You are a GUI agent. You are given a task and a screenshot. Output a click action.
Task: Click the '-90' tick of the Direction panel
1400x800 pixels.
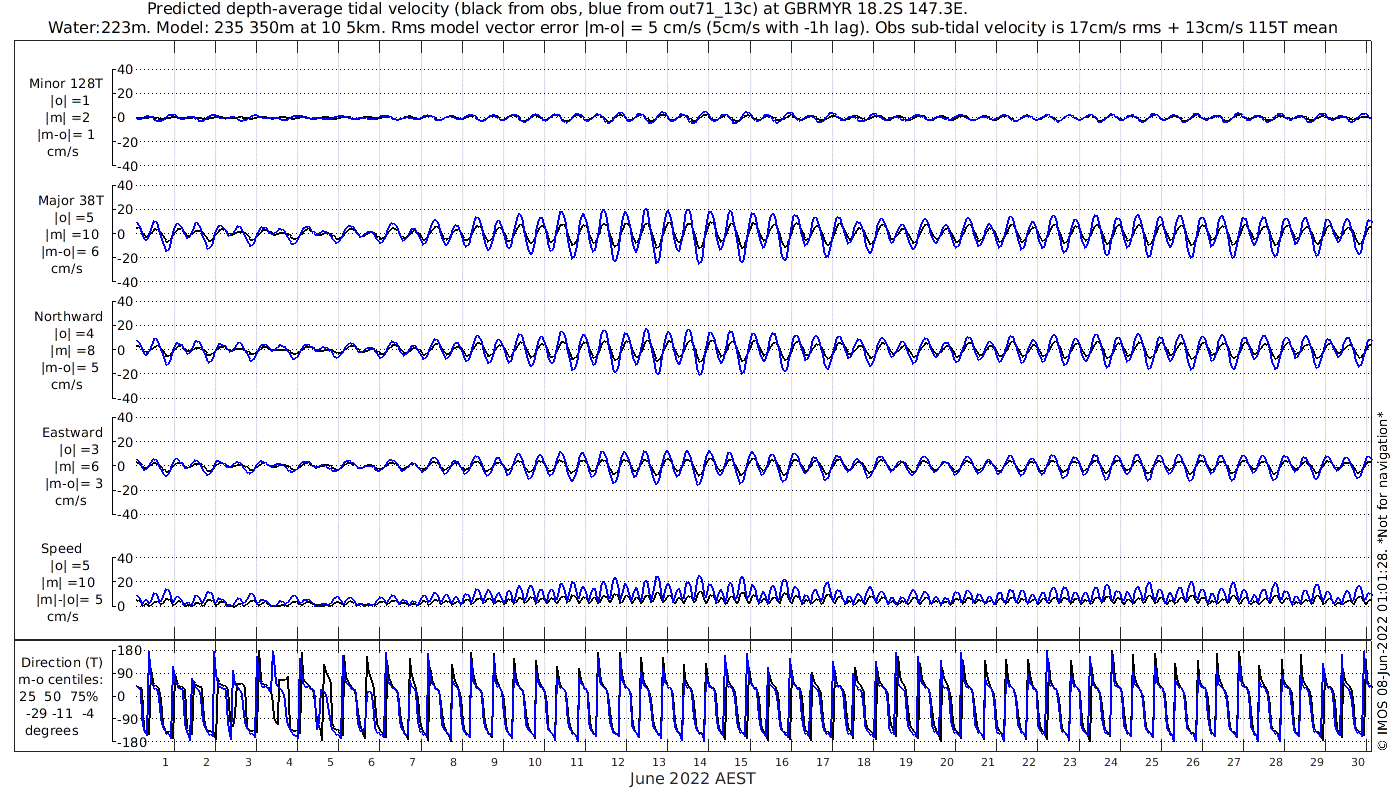(127, 719)
